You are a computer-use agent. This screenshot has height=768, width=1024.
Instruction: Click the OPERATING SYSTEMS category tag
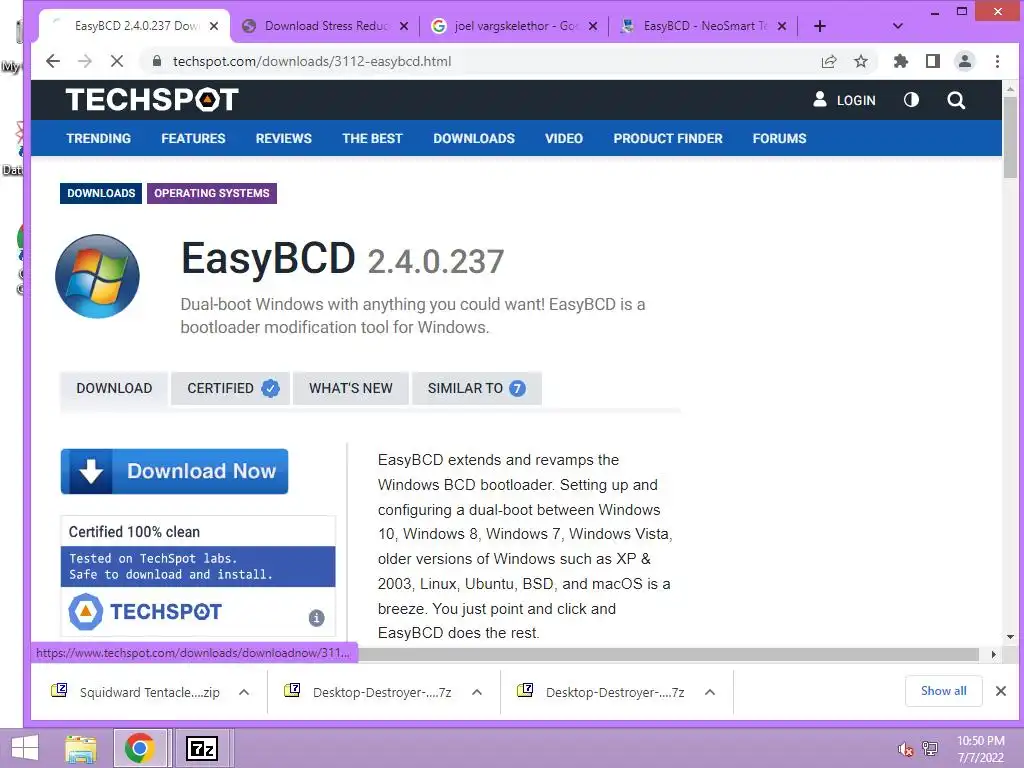click(x=212, y=193)
